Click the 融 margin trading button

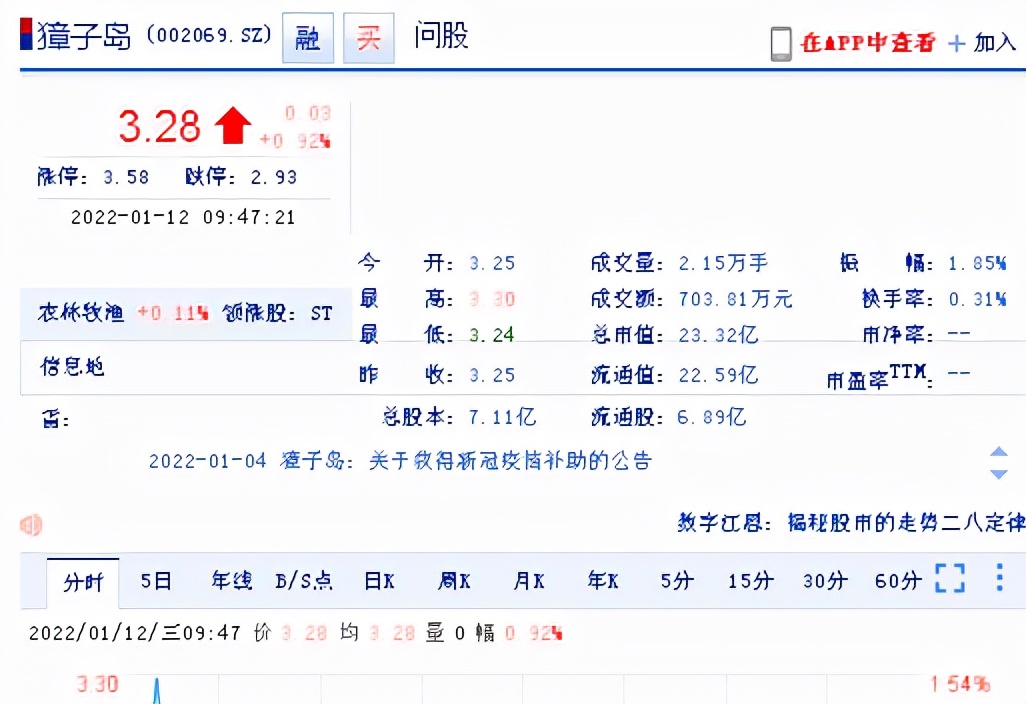(x=308, y=38)
